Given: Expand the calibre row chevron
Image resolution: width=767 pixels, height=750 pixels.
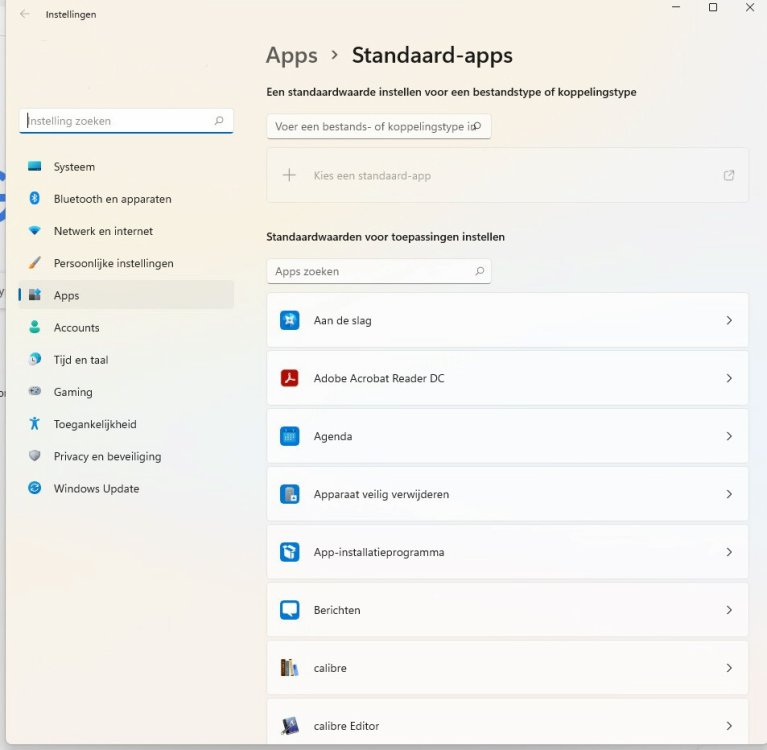Looking at the screenshot, I should (x=729, y=668).
